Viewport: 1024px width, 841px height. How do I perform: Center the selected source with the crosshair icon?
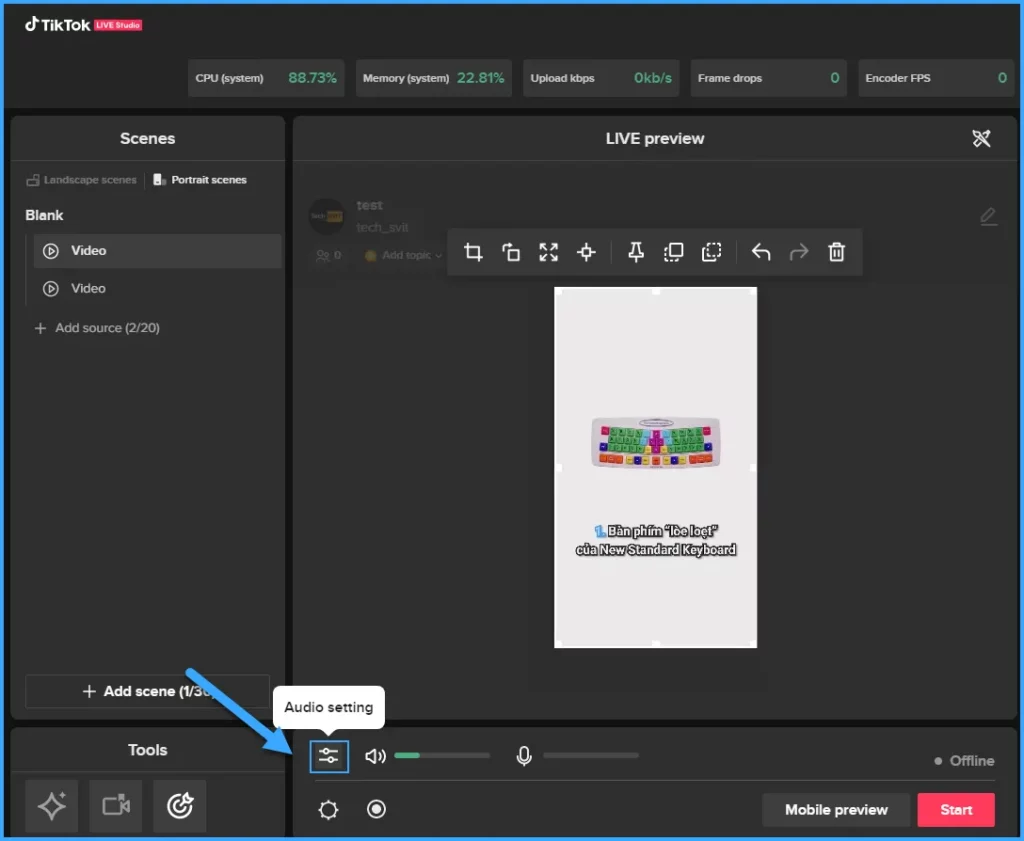[x=587, y=253]
